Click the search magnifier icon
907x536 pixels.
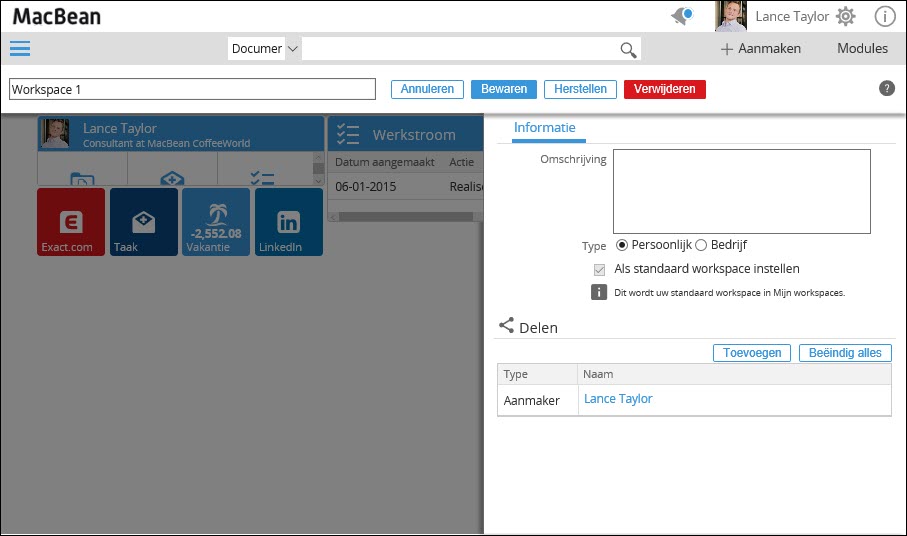click(628, 50)
